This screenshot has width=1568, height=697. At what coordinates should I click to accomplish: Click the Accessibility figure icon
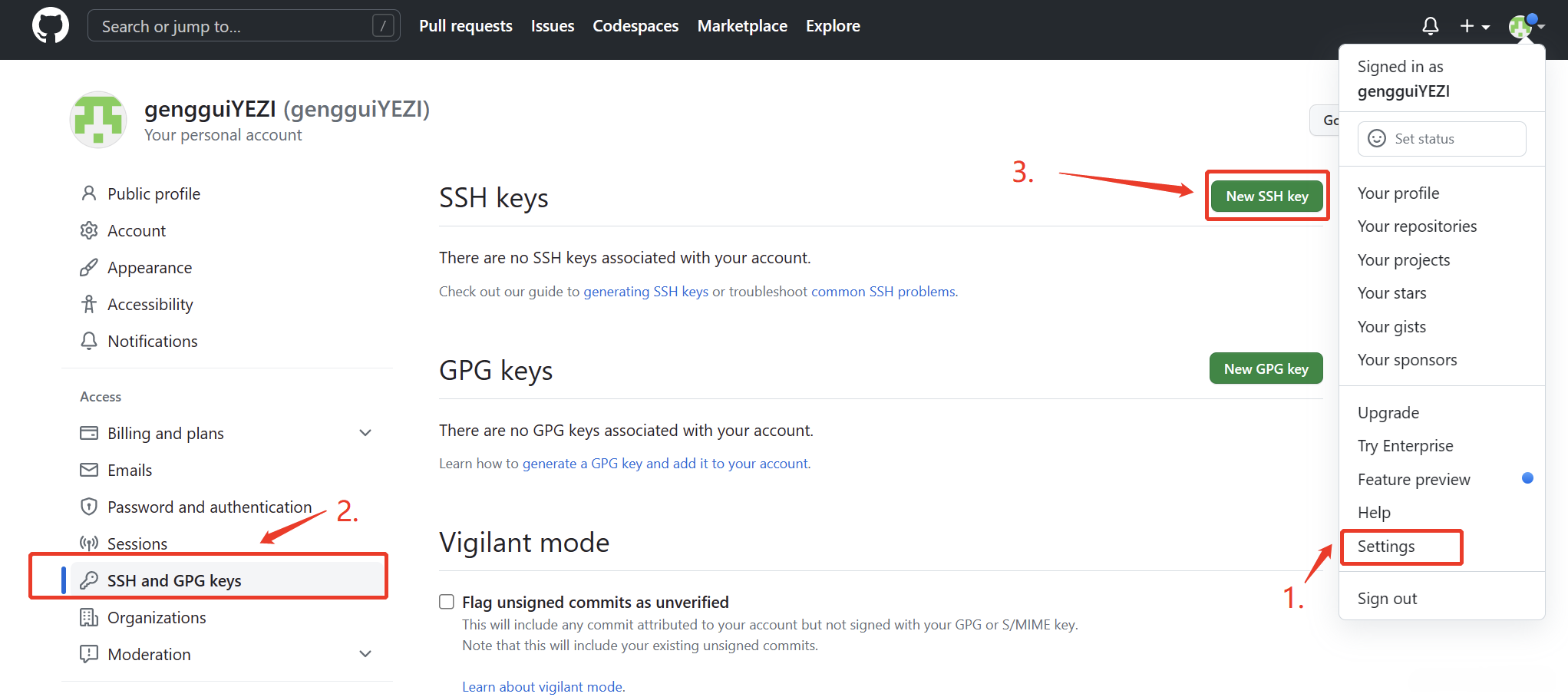pos(89,304)
